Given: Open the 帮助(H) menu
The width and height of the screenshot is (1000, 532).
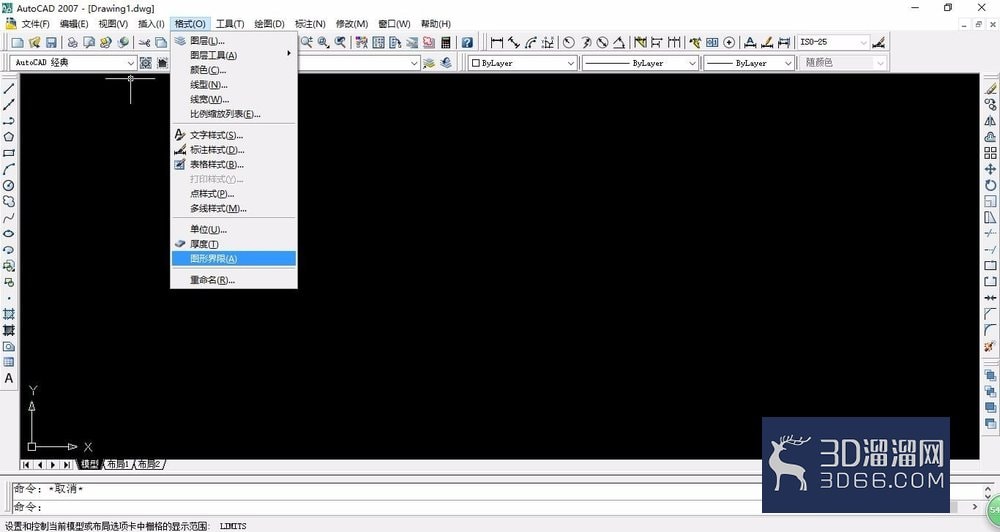Looking at the screenshot, I should [436, 24].
